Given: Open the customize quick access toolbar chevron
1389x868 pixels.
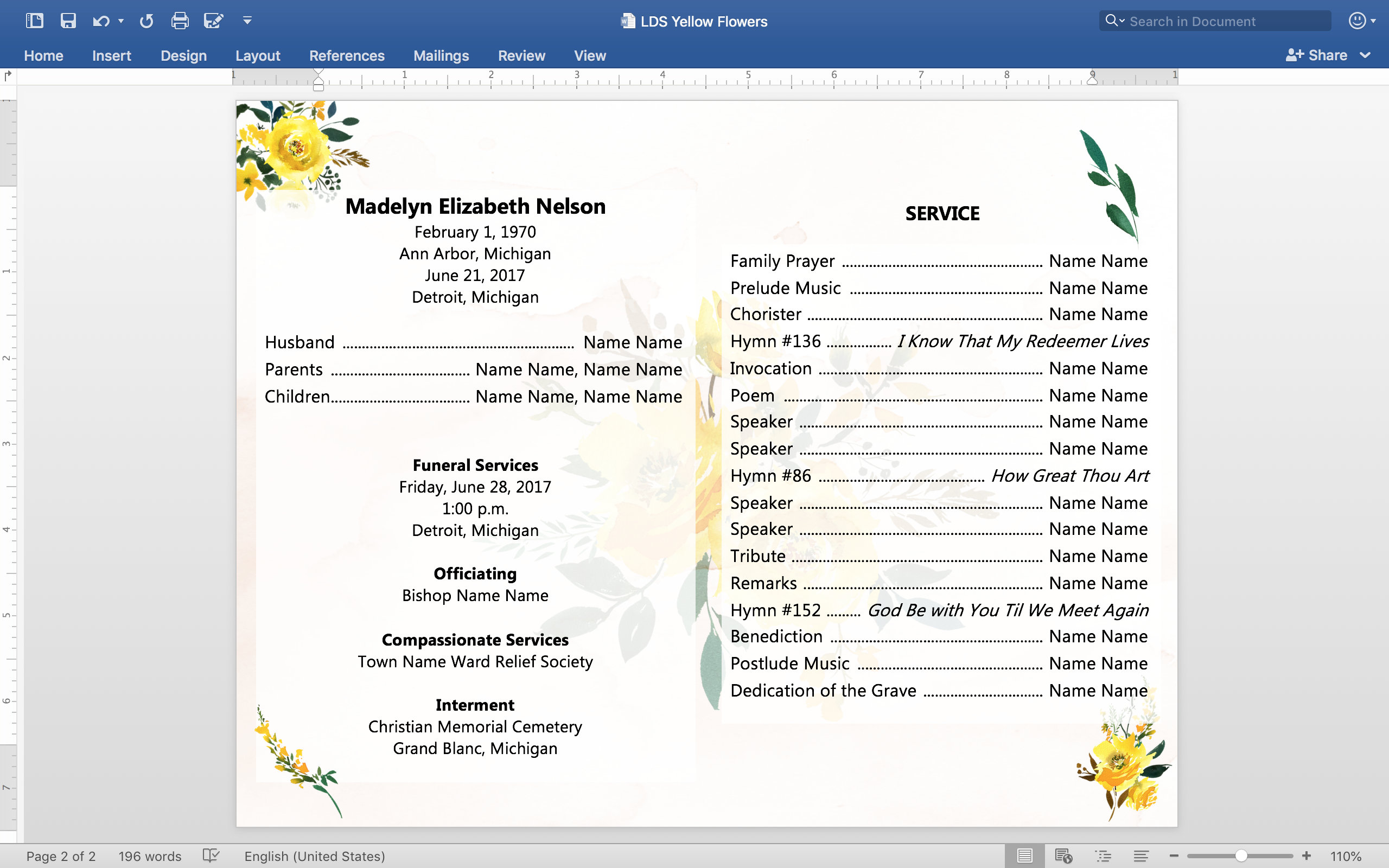Looking at the screenshot, I should click(247, 21).
